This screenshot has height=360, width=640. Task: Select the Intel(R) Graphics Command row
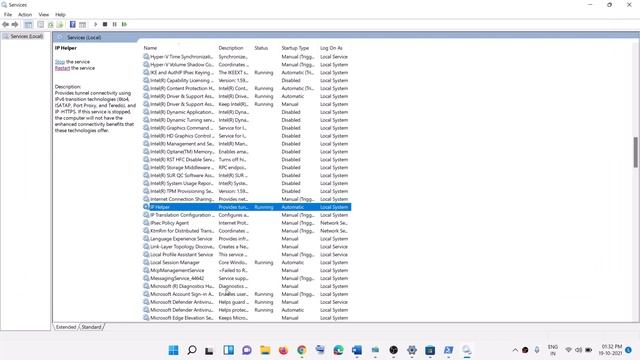tap(247, 128)
